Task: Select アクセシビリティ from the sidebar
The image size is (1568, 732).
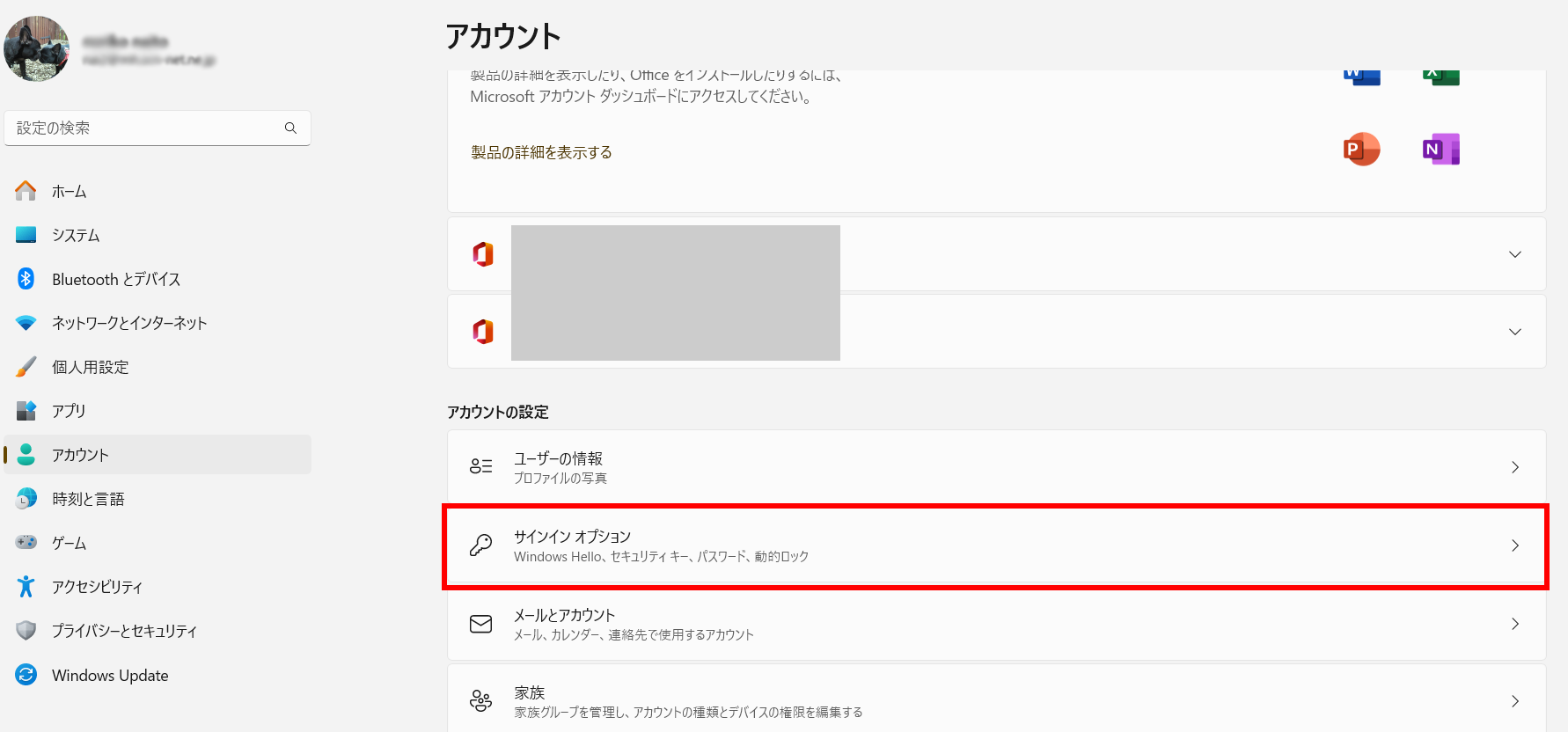Action: point(98,587)
